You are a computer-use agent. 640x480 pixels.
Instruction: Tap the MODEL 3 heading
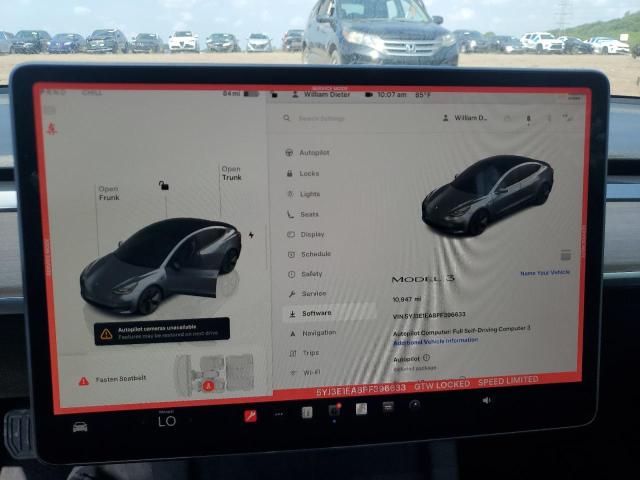423,279
